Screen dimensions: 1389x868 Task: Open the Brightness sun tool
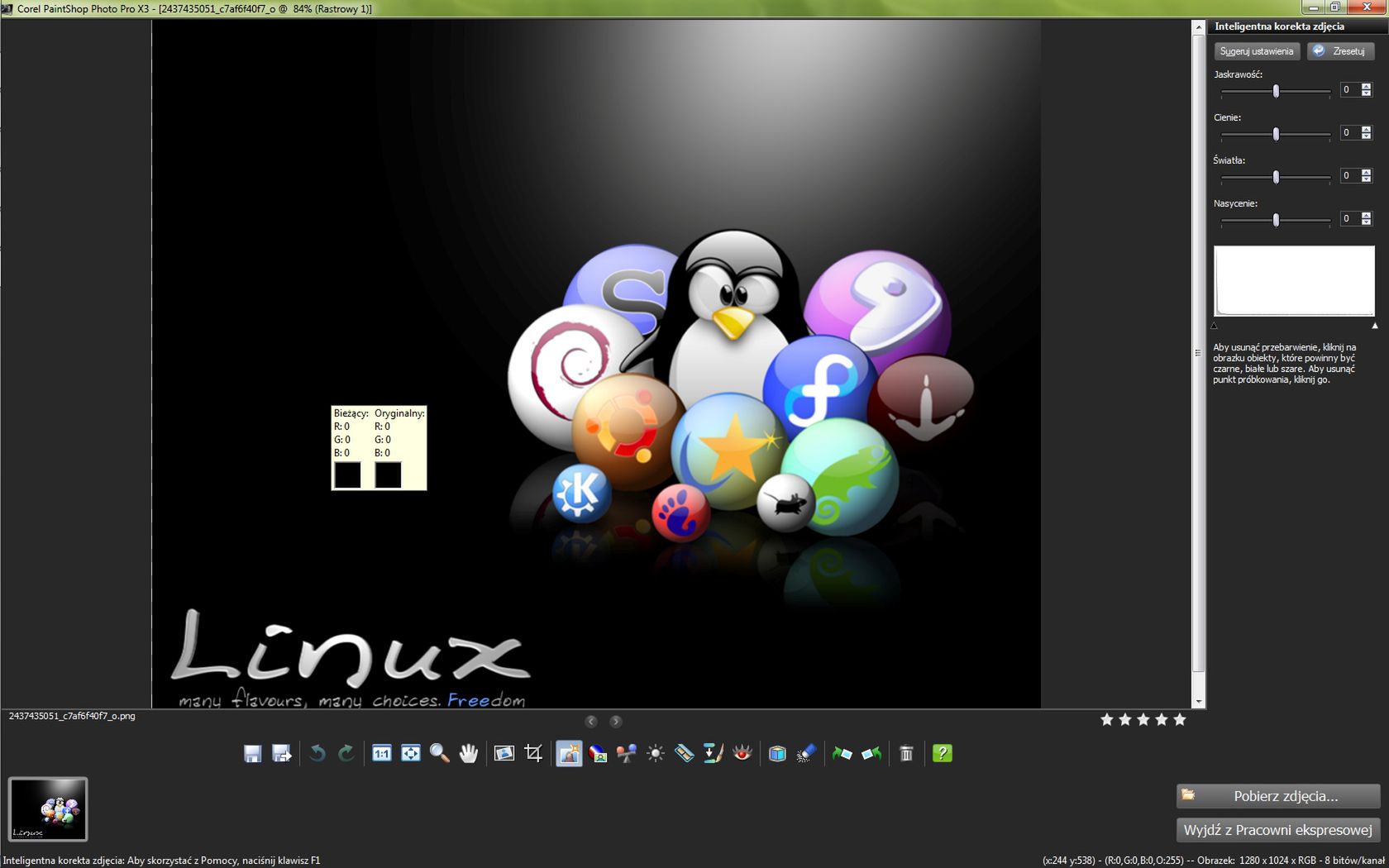(x=656, y=753)
